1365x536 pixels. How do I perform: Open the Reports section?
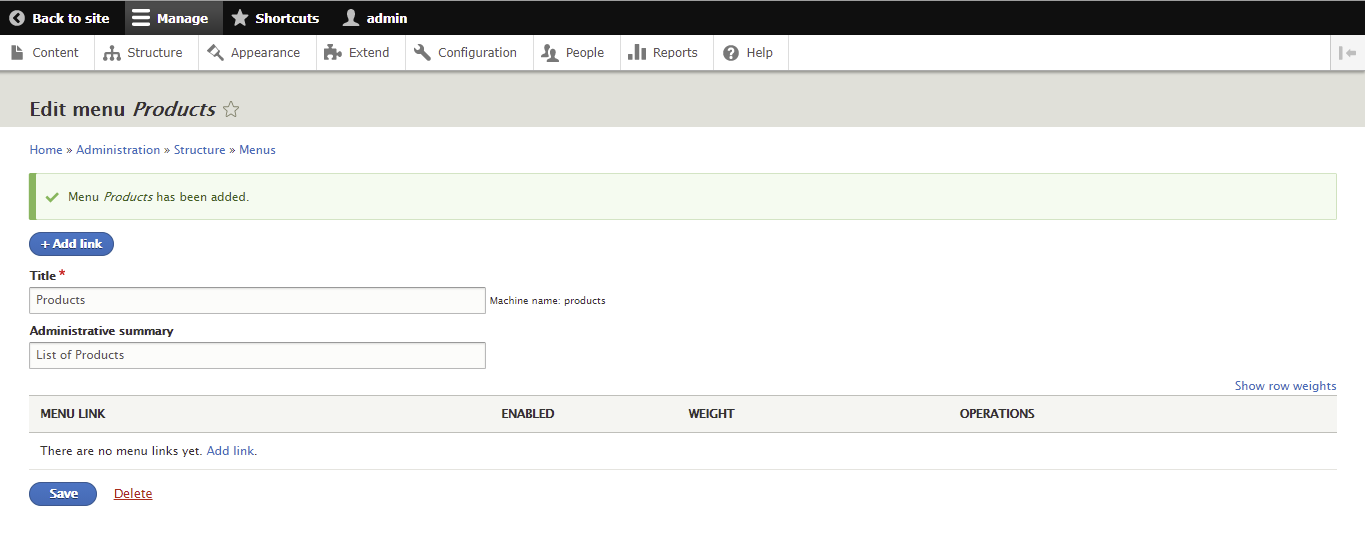[x=664, y=53]
